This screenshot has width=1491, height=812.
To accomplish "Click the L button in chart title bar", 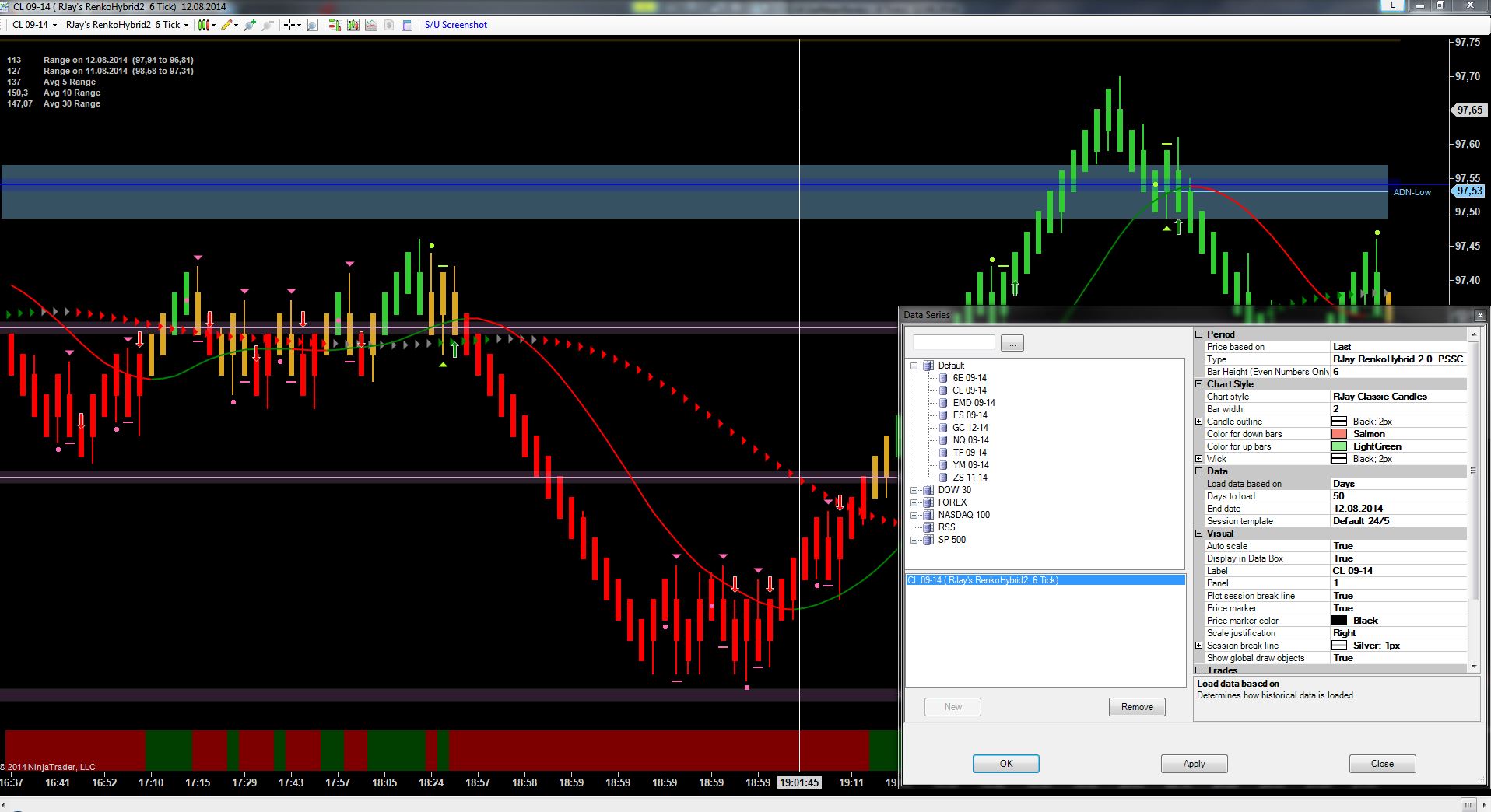I will (x=1392, y=5).
